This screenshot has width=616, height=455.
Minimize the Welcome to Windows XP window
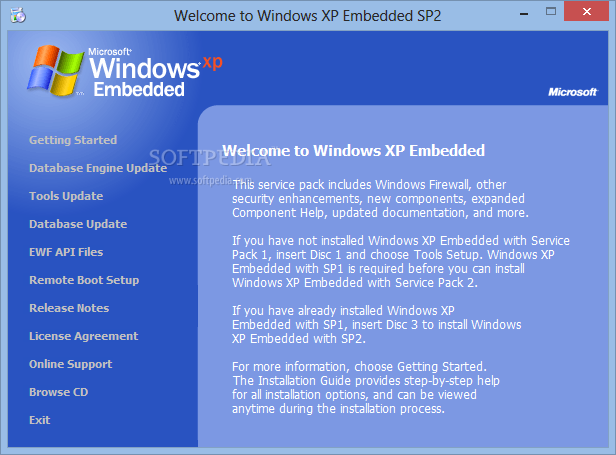point(524,13)
